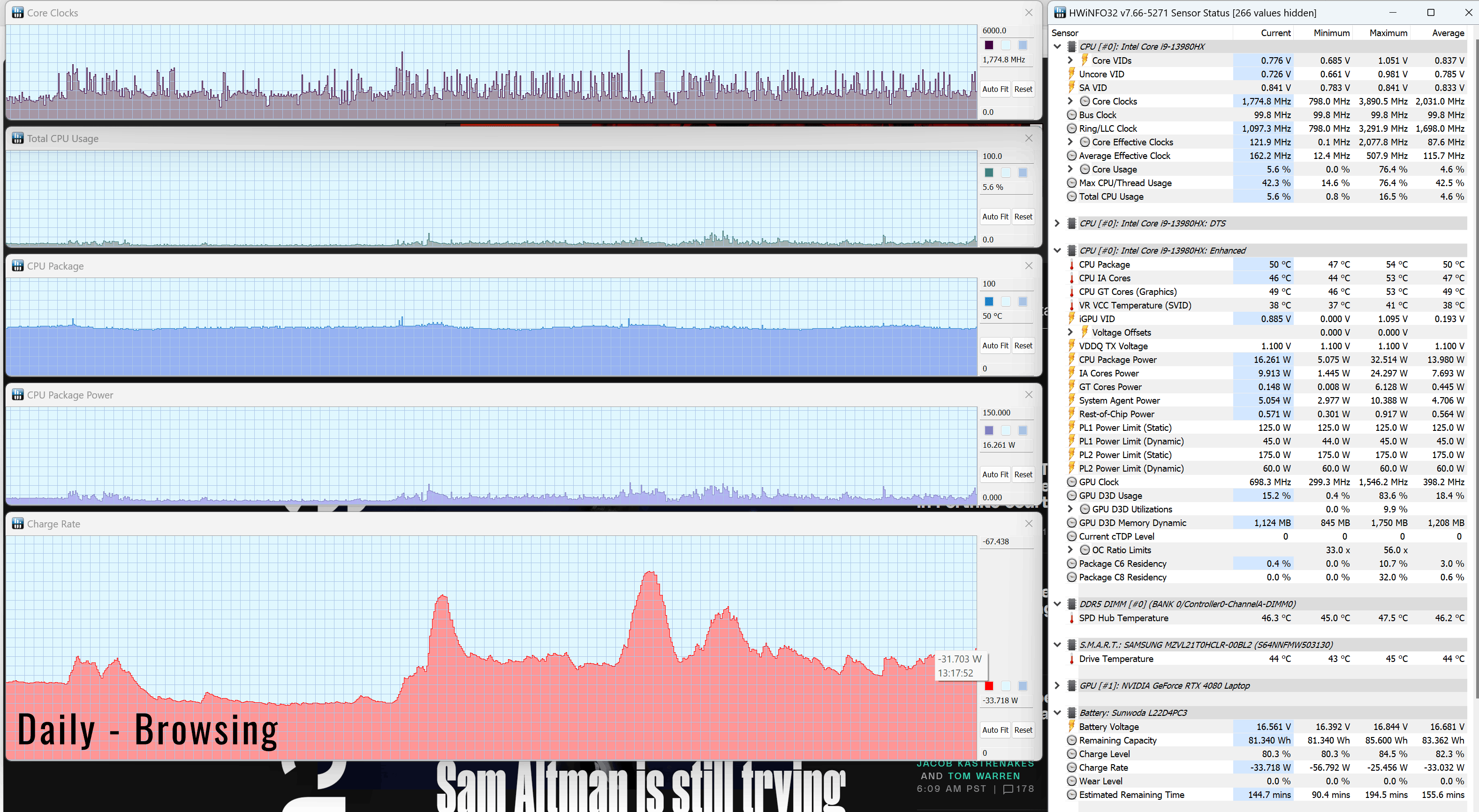The width and height of the screenshot is (1479, 812).
Task: Collapse the CPU Enhanced sensor group
Action: pos(1057,251)
